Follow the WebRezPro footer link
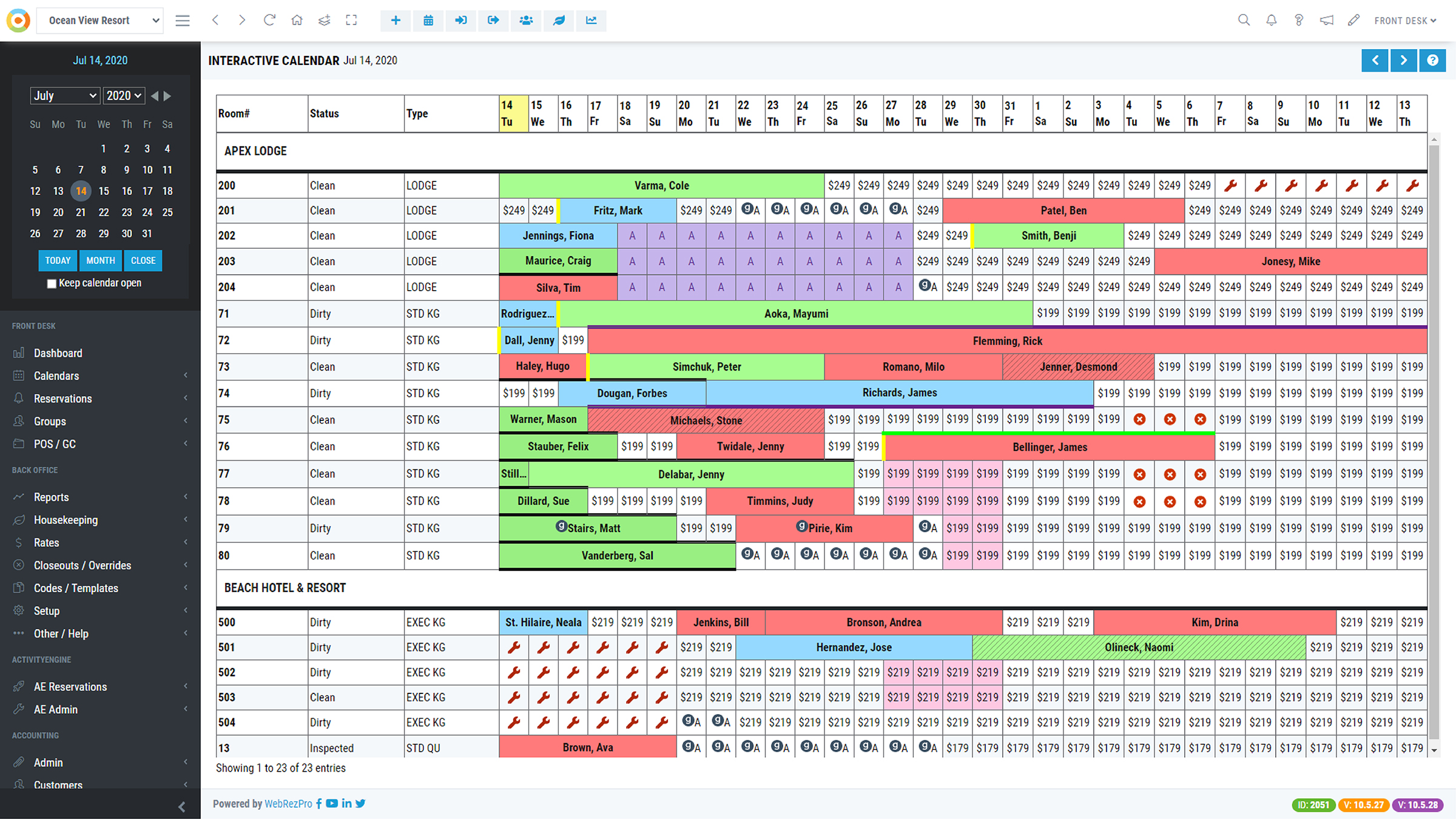This screenshot has width=1456, height=819. pos(288,804)
